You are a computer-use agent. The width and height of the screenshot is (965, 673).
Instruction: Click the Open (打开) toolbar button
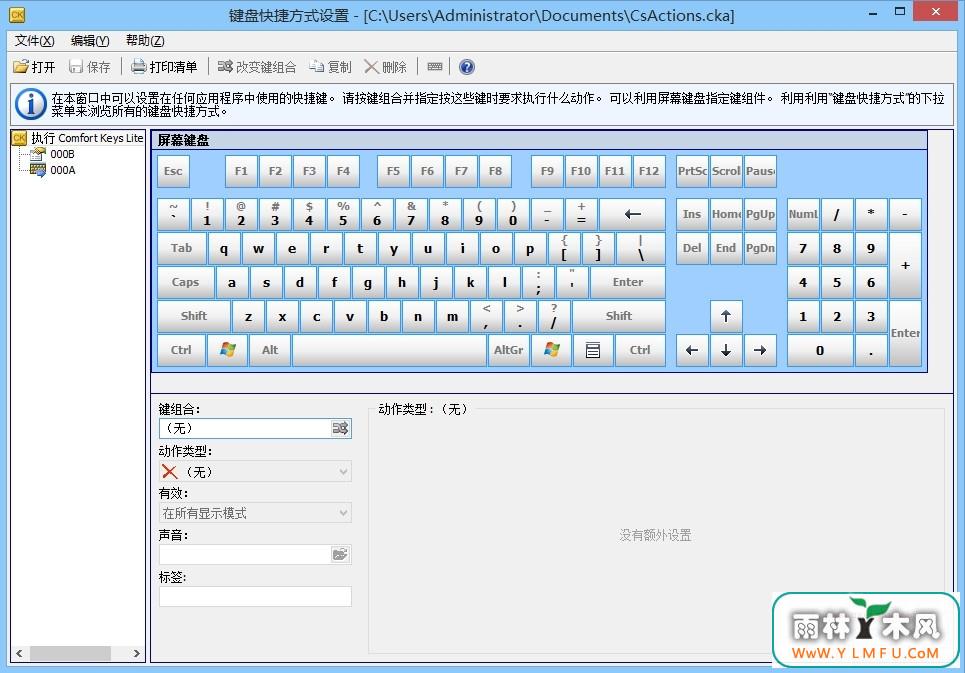[34, 66]
